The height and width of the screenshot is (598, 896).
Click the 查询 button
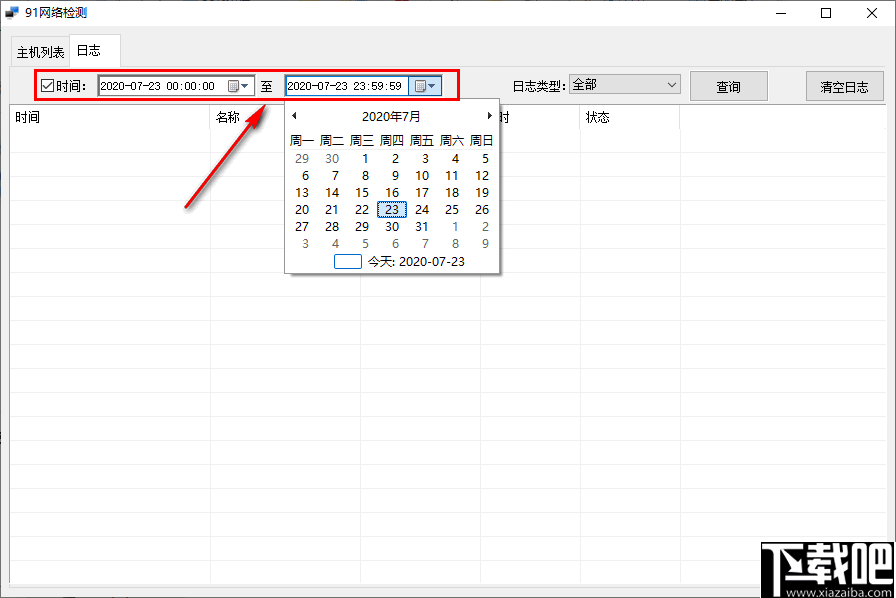pyautogui.click(x=729, y=86)
